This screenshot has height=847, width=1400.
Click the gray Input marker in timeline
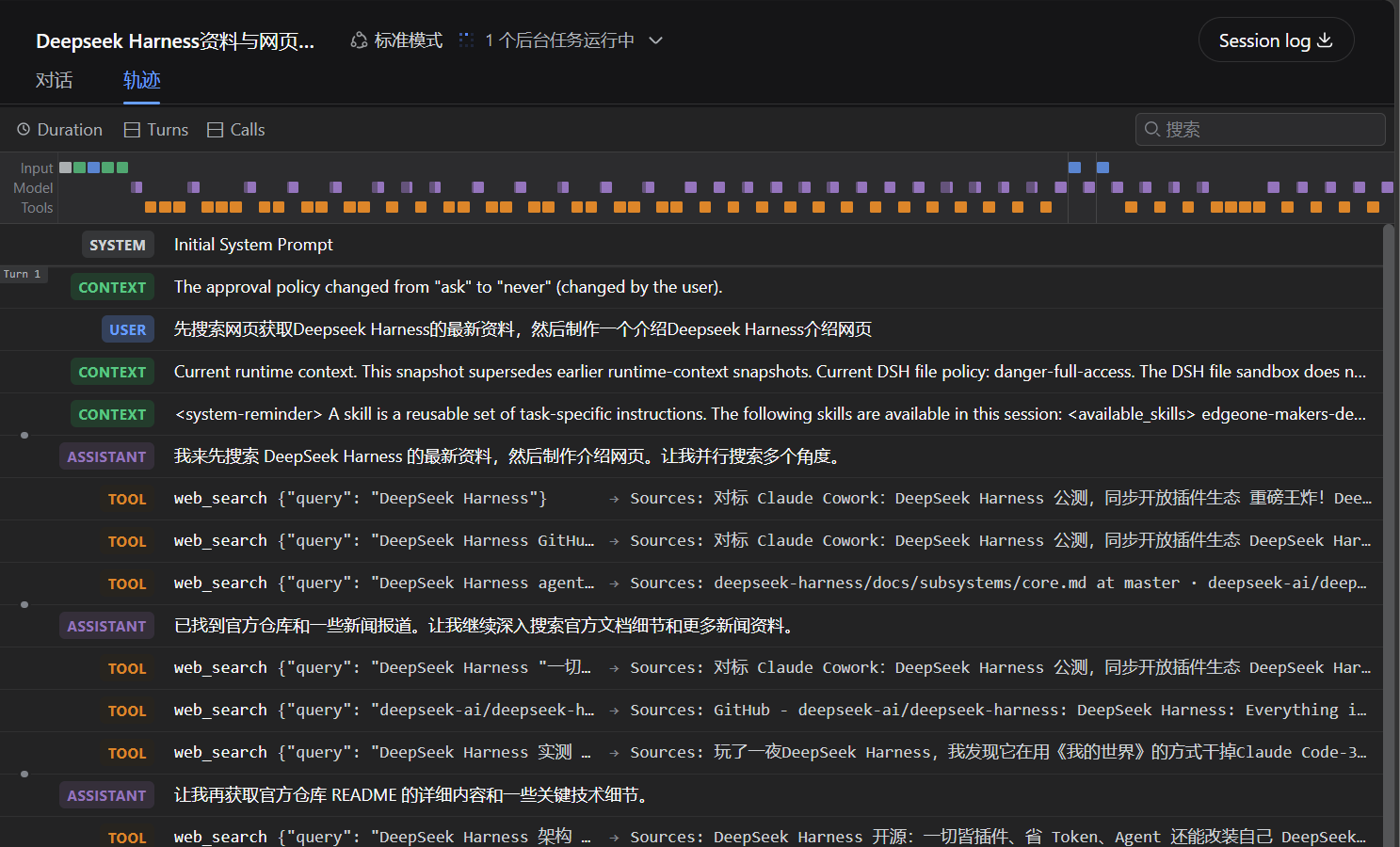pyautogui.click(x=66, y=168)
